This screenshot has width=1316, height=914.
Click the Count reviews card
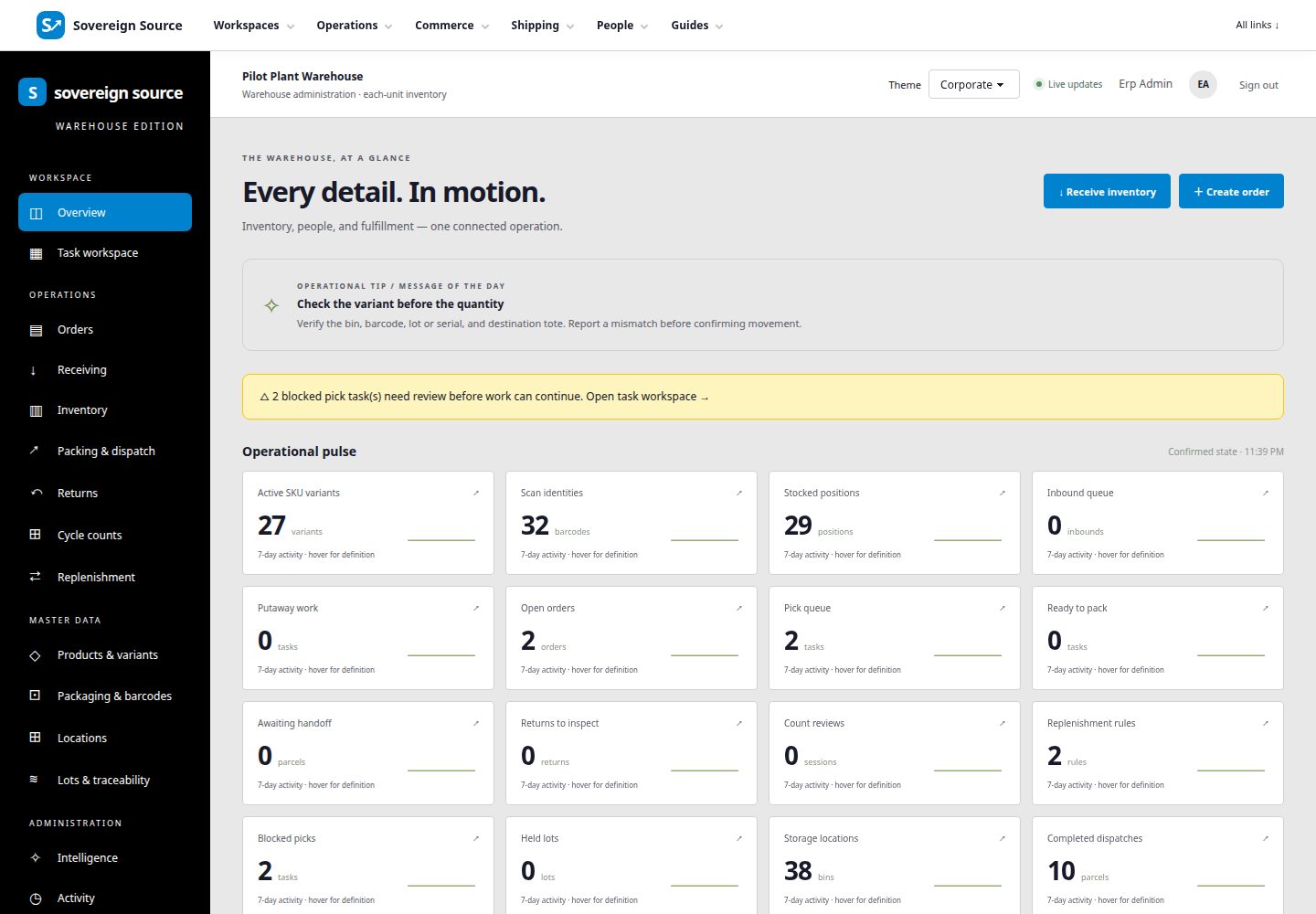(895, 753)
